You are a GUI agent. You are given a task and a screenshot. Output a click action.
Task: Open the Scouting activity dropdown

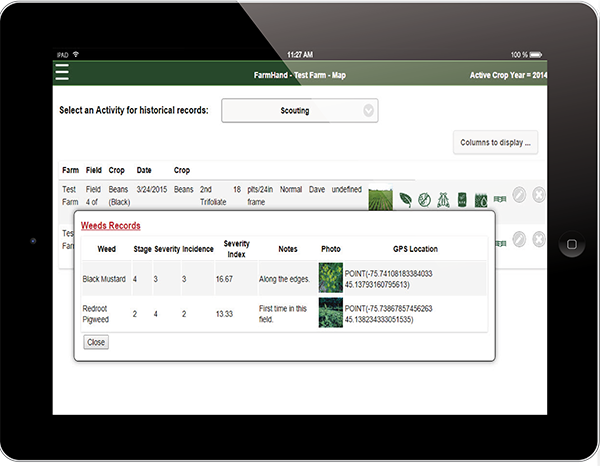(300, 111)
